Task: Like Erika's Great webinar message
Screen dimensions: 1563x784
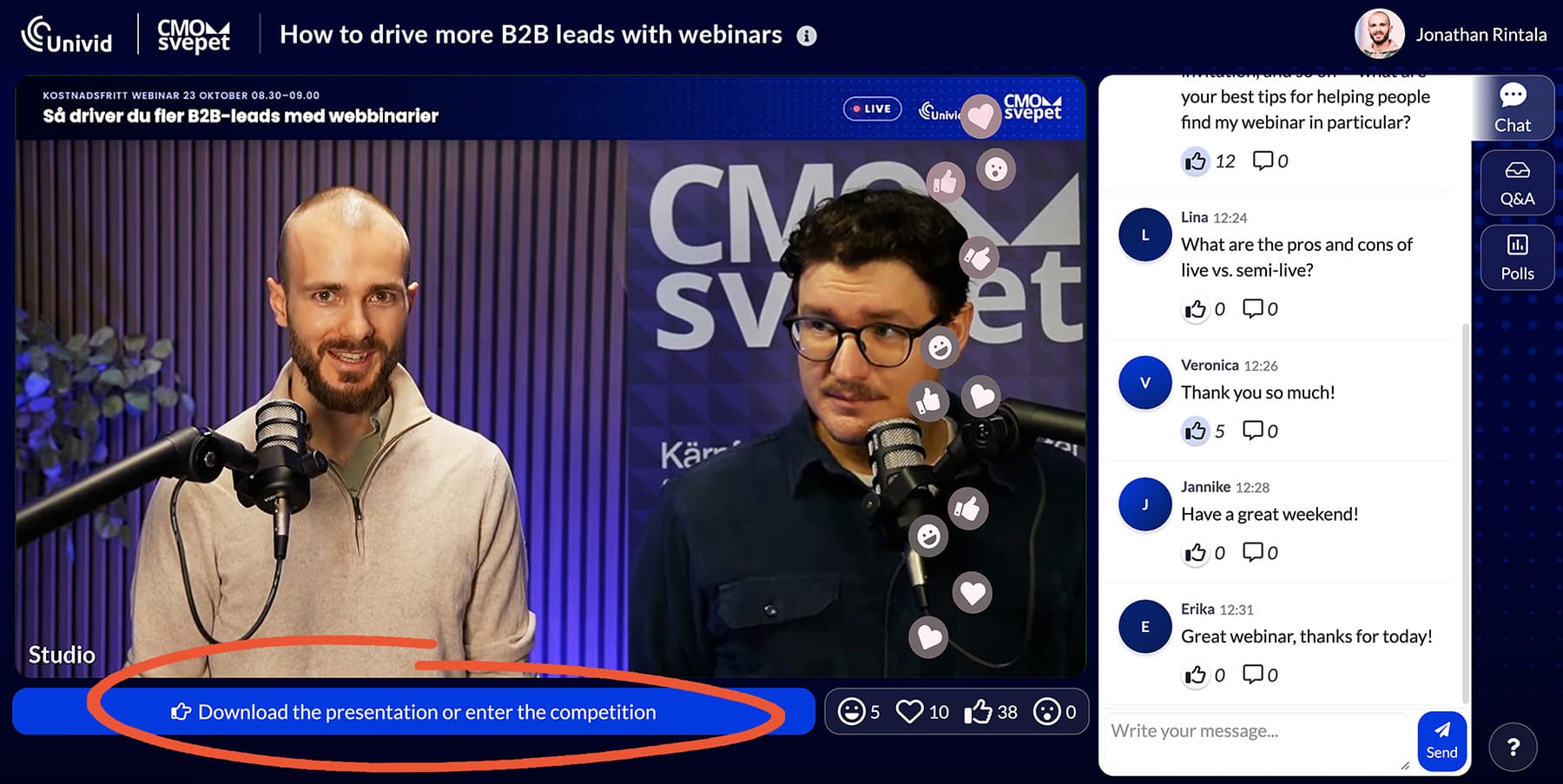Action: [1196, 675]
